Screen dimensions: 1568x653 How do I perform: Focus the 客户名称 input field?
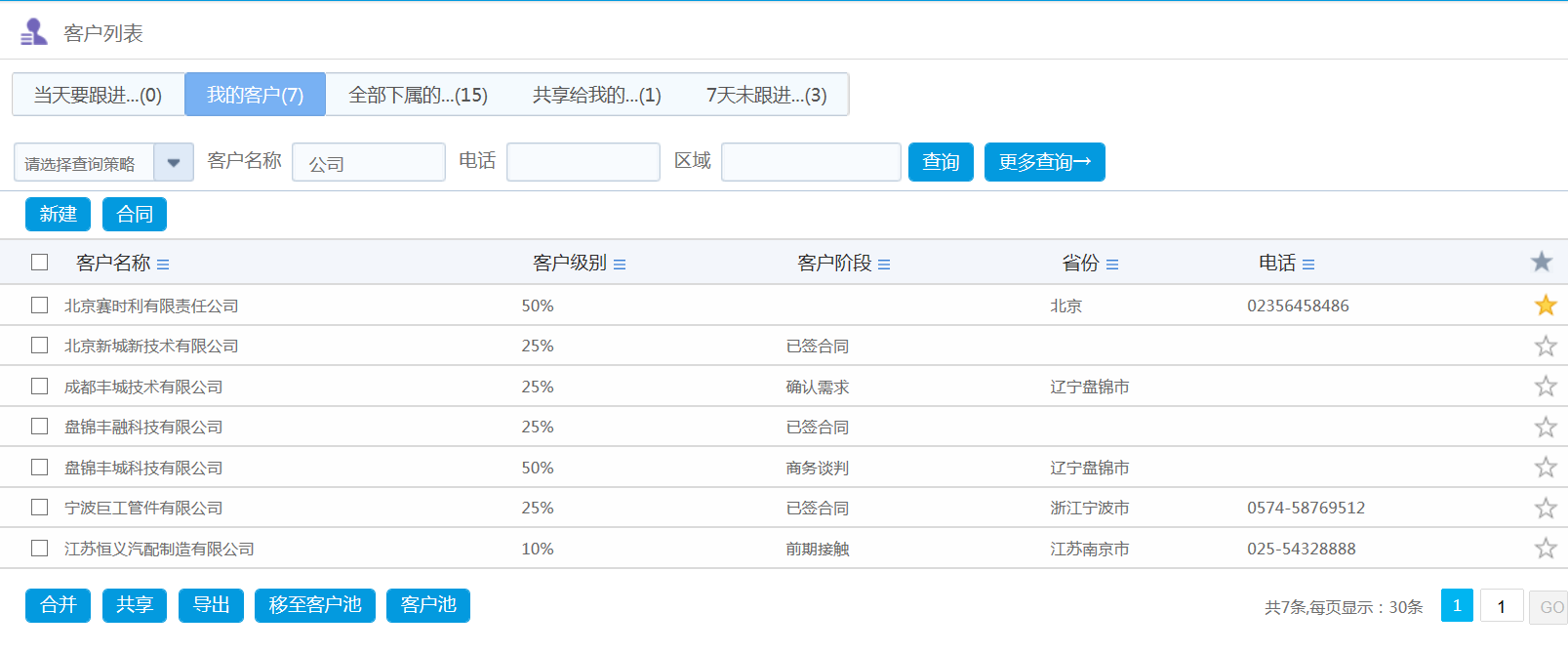tap(369, 162)
